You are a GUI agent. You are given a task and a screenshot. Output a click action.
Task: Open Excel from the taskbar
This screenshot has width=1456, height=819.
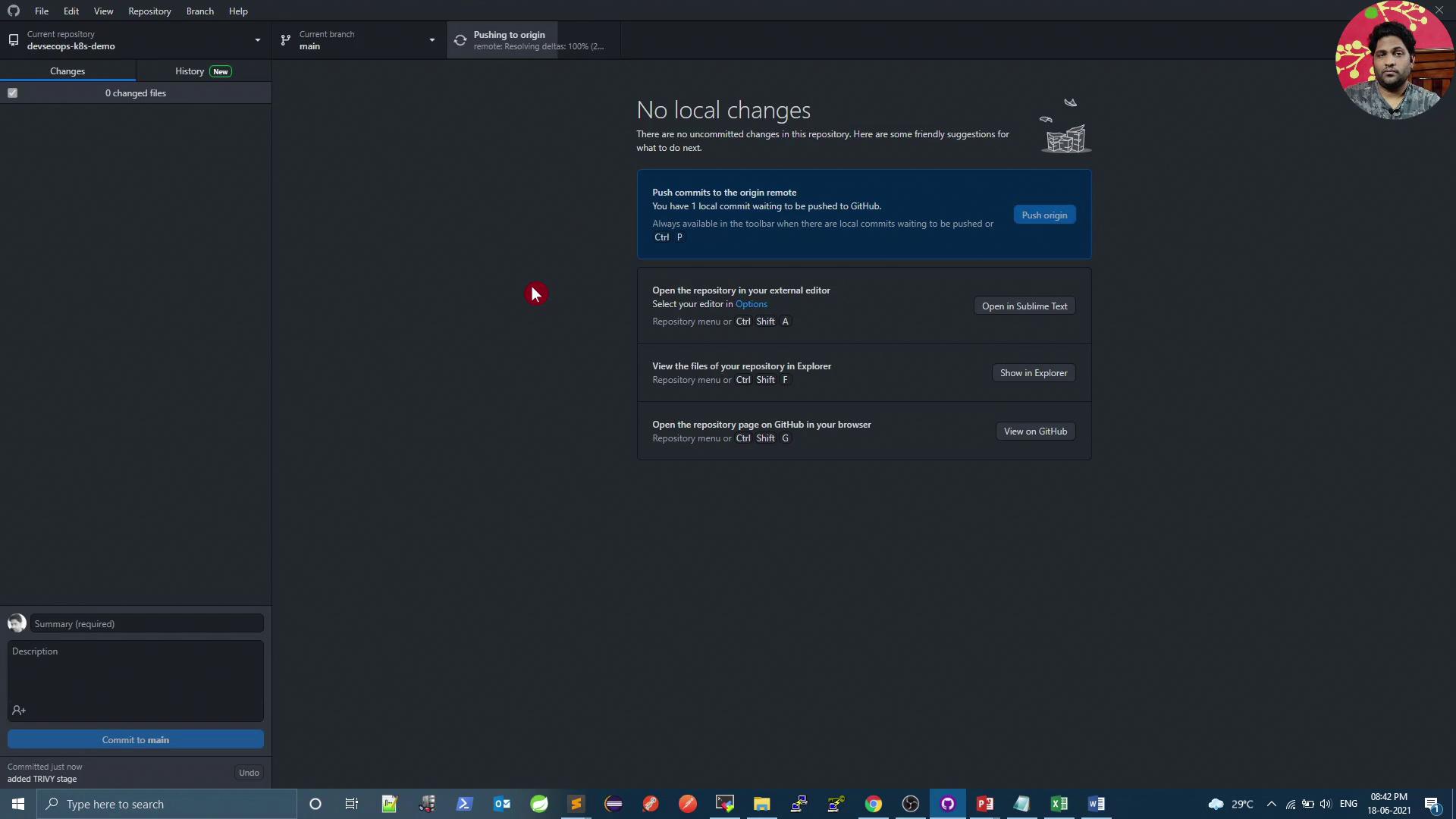tap(1059, 804)
